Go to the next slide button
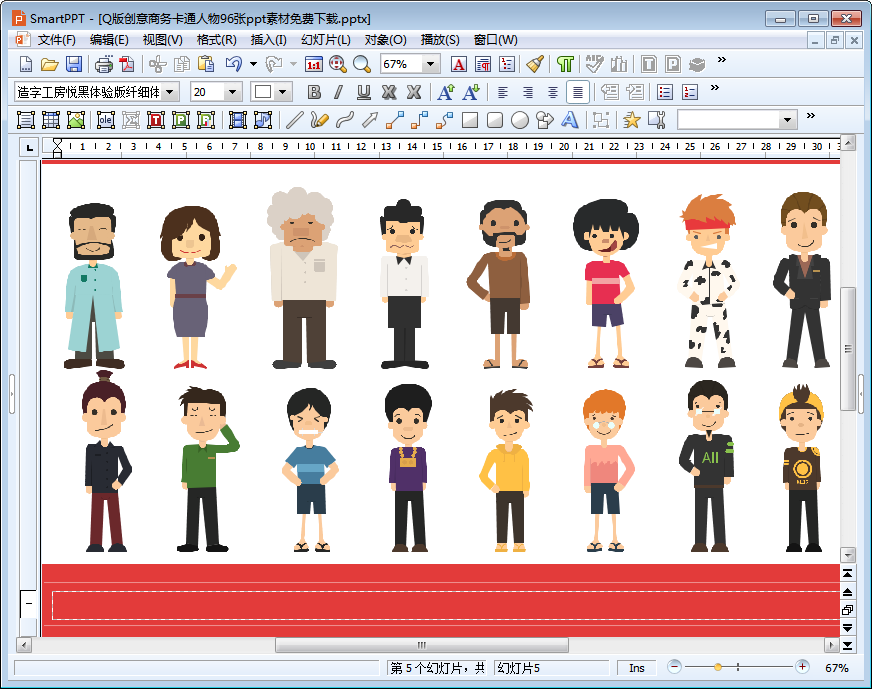Image resolution: width=872 pixels, height=689 pixels. [x=848, y=628]
